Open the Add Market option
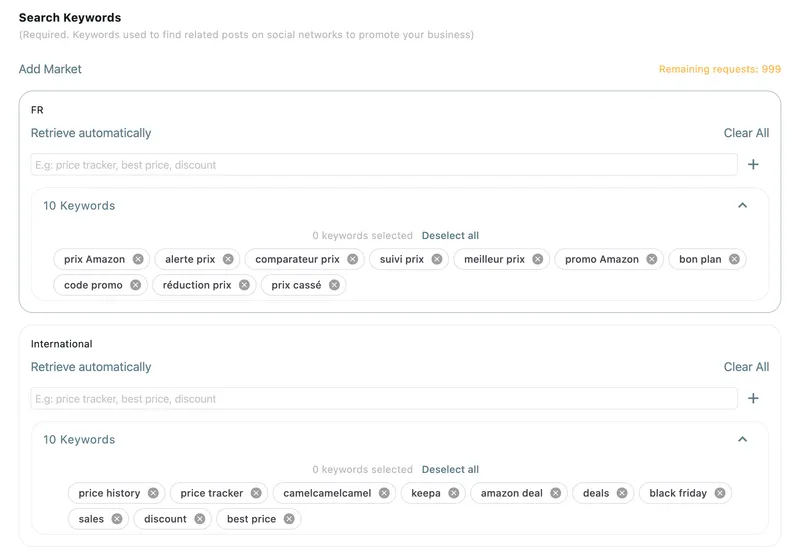Viewport: 800px width, 557px height. [50, 69]
